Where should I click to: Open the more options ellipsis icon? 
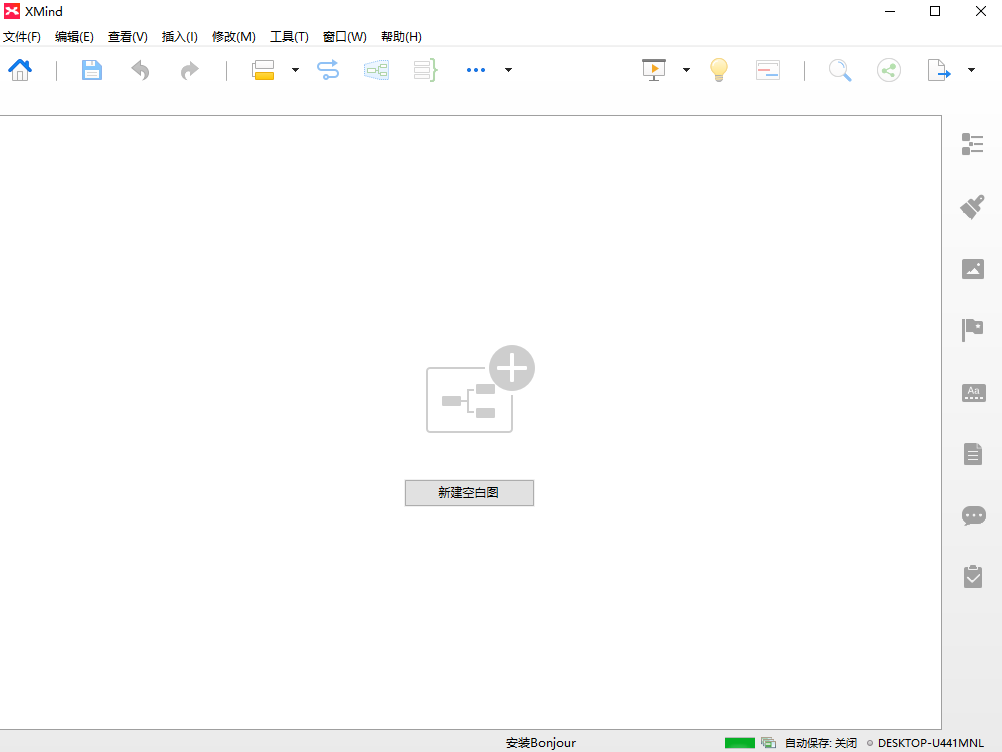point(475,70)
